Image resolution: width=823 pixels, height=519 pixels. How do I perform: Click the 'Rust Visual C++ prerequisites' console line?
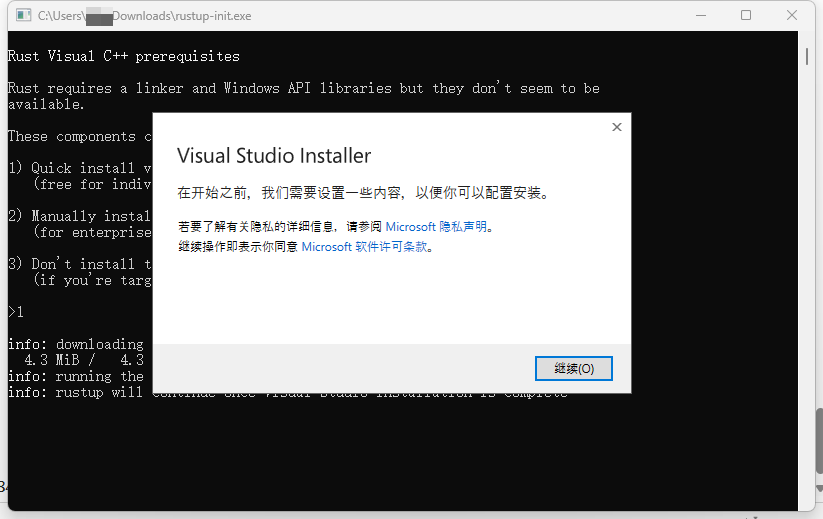123,56
